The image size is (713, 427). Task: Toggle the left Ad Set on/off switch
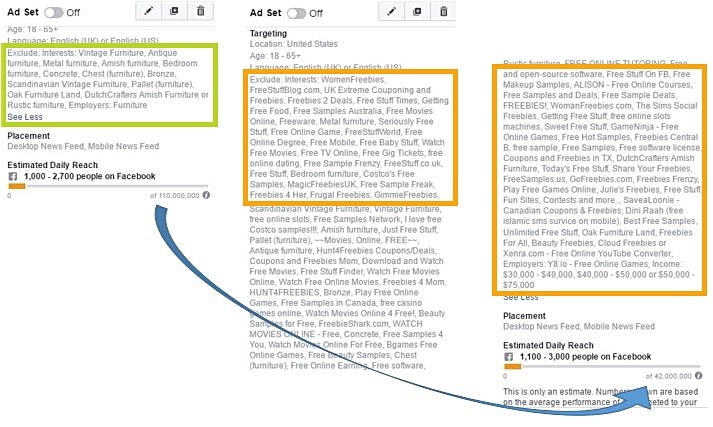tap(54, 12)
